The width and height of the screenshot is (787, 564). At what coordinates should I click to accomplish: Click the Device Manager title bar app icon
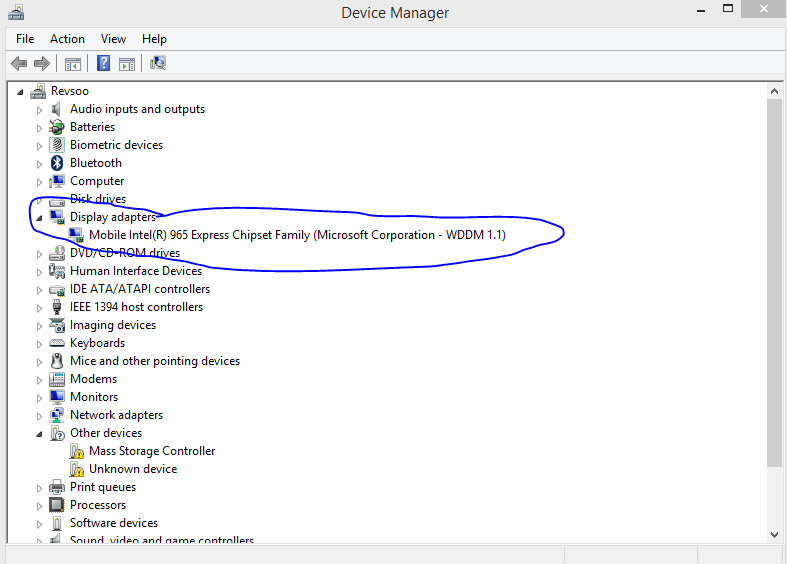(x=16, y=12)
